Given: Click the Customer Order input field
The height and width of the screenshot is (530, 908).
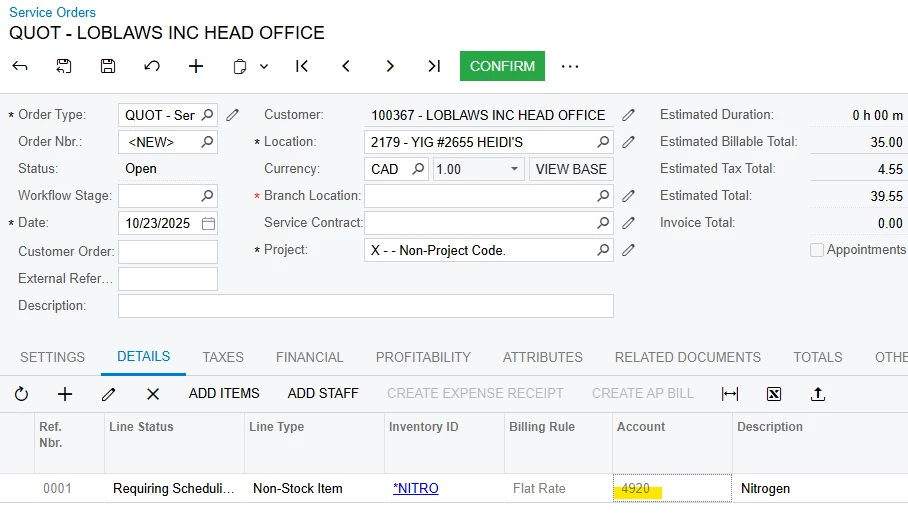Looking at the screenshot, I should point(168,252).
